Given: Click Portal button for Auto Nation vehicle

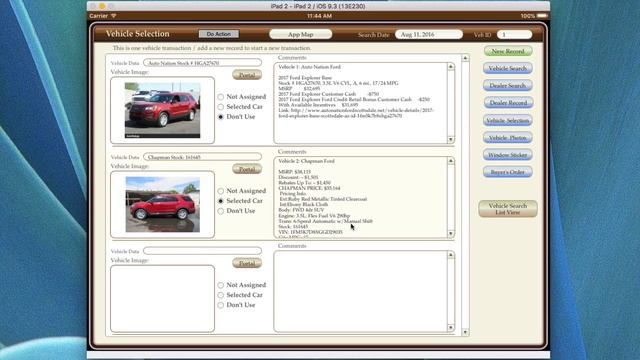Looking at the screenshot, I should point(247,75).
